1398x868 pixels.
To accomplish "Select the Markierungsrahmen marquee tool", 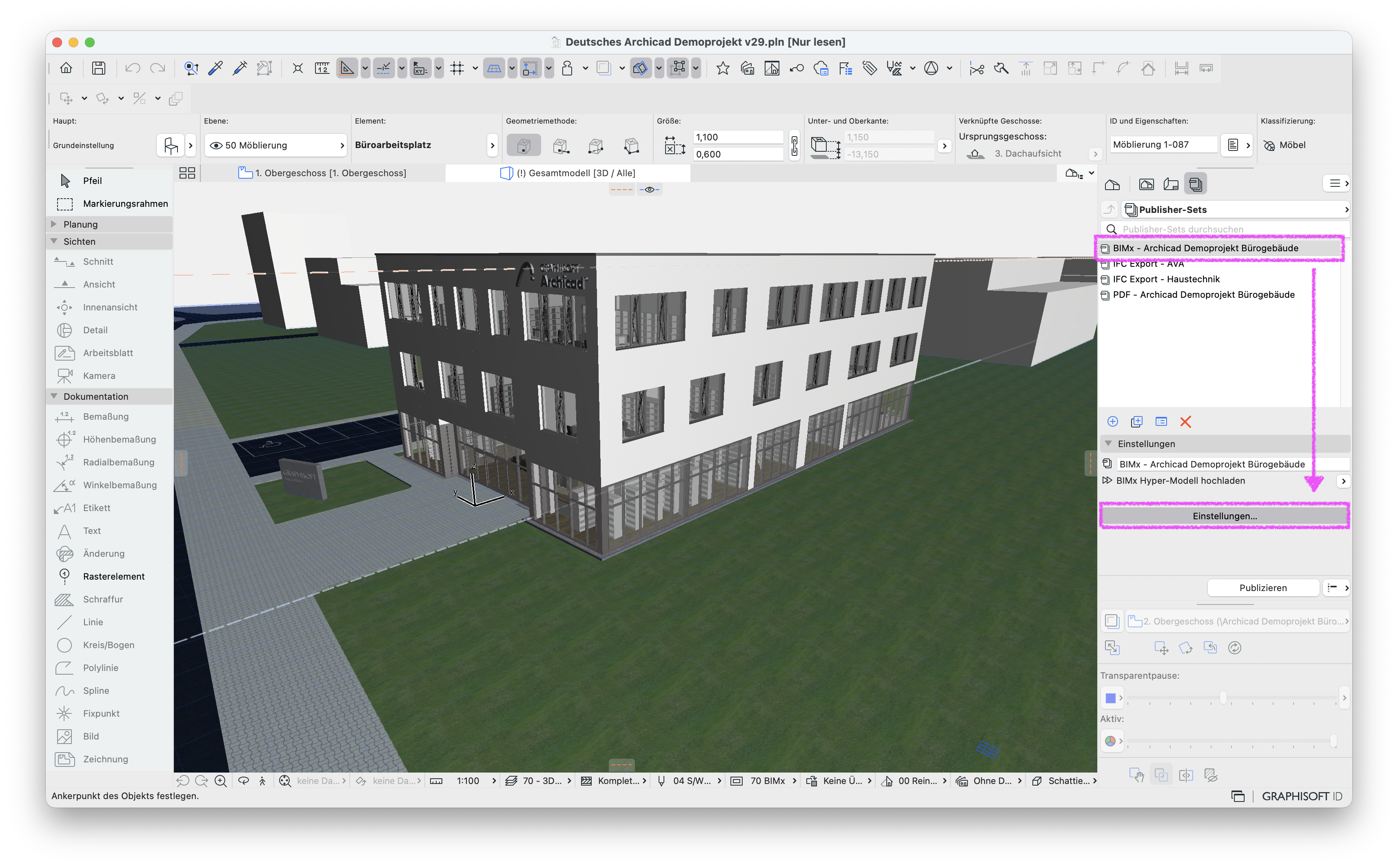I will point(109,204).
